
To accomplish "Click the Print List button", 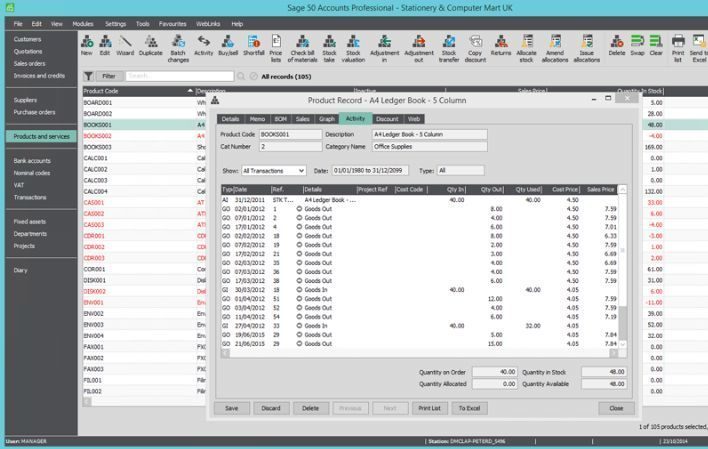I will 429,408.
